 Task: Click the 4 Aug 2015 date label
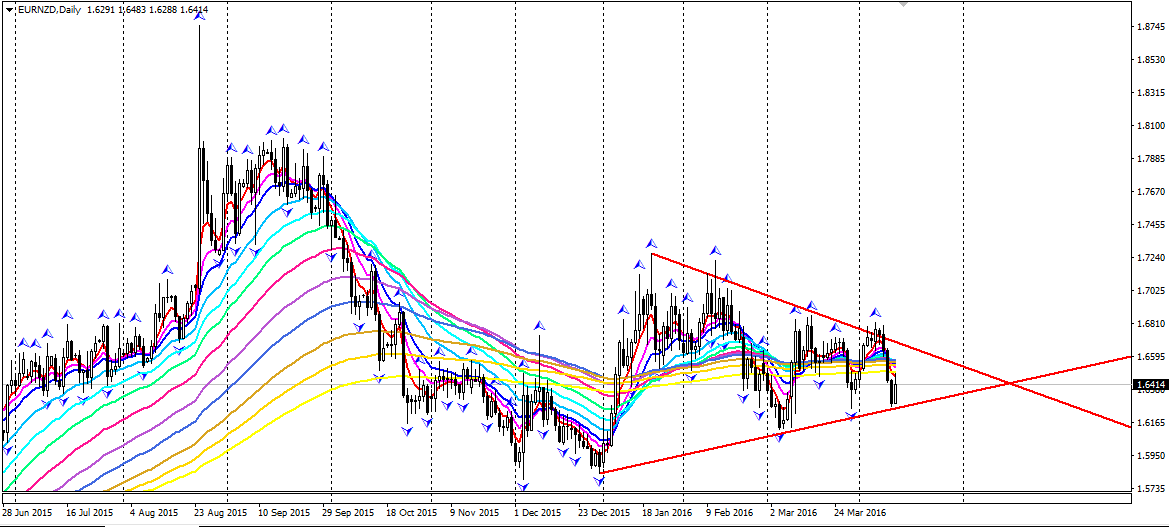point(154,514)
